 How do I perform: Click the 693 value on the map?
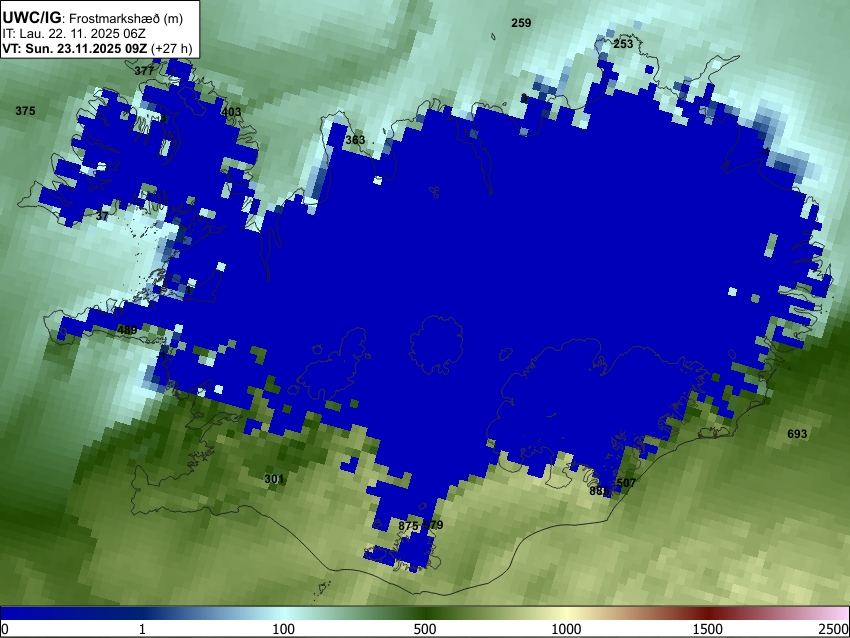[797, 434]
